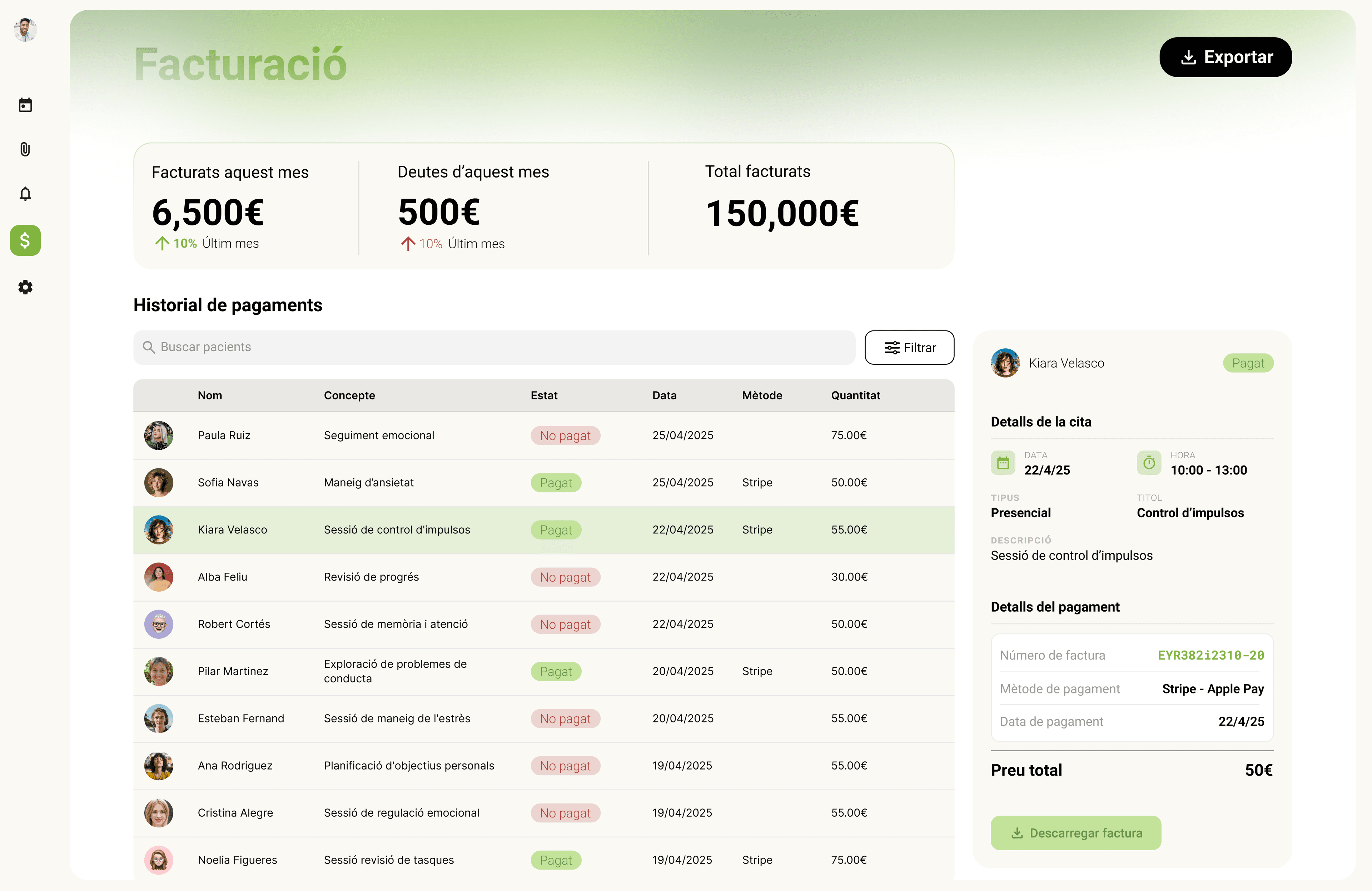Select Kiara Velasco name in table
1372x891 pixels.
point(232,530)
